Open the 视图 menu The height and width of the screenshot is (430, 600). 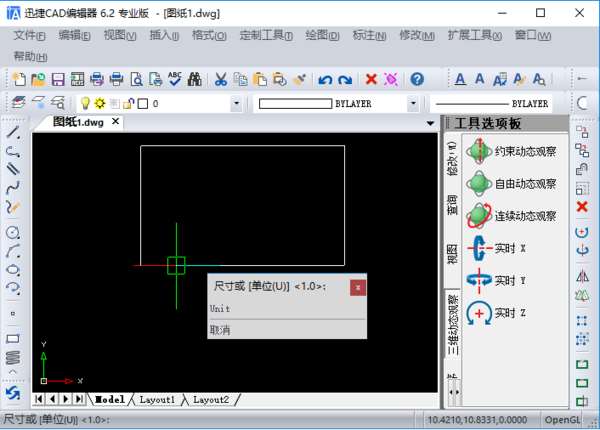point(120,36)
